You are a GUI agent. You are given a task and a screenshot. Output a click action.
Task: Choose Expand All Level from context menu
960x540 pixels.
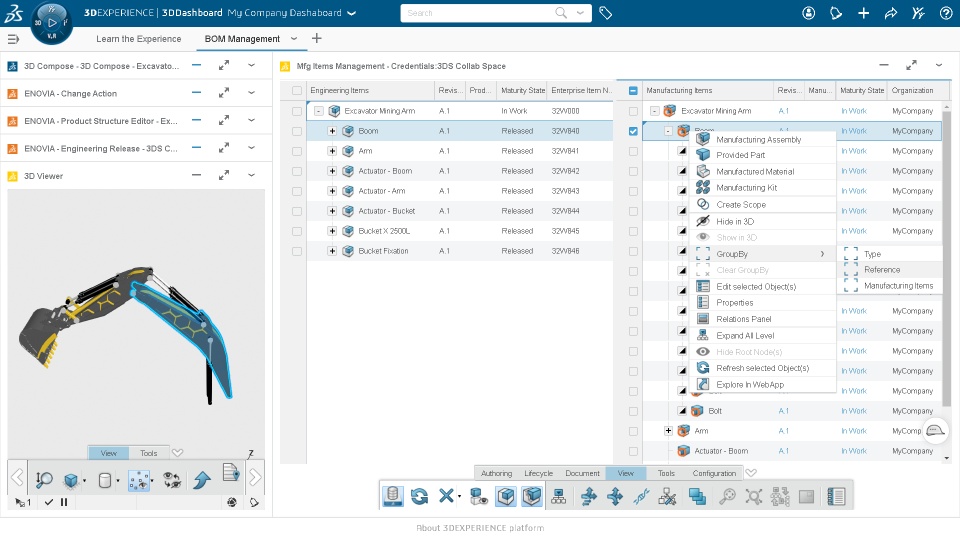(x=745, y=336)
